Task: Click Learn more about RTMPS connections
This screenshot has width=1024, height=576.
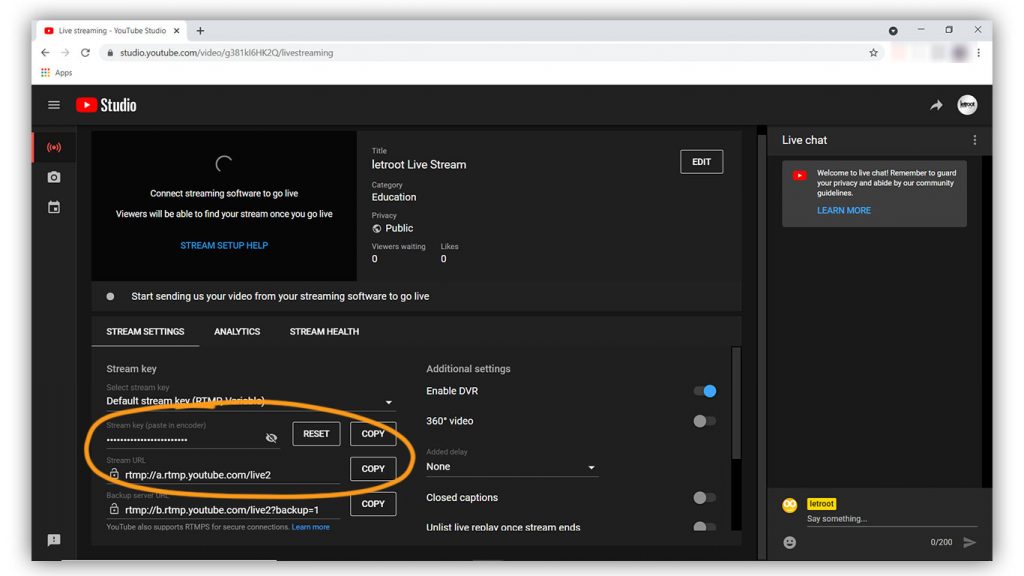Action: tap(311, 527)
